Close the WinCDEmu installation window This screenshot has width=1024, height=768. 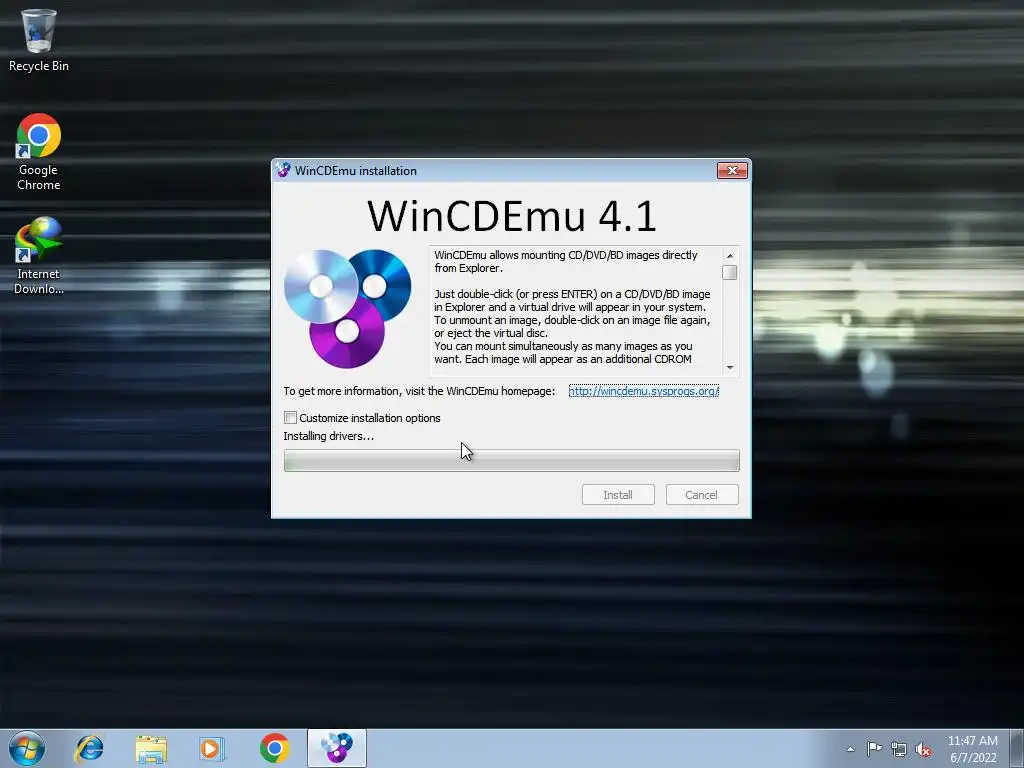[x=732, y=170]
